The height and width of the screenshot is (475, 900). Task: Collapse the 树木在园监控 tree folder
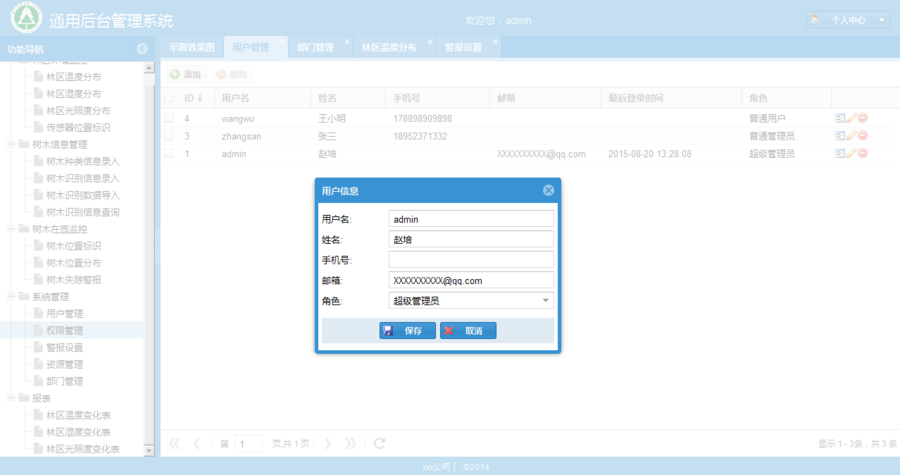tap(11, 229)
